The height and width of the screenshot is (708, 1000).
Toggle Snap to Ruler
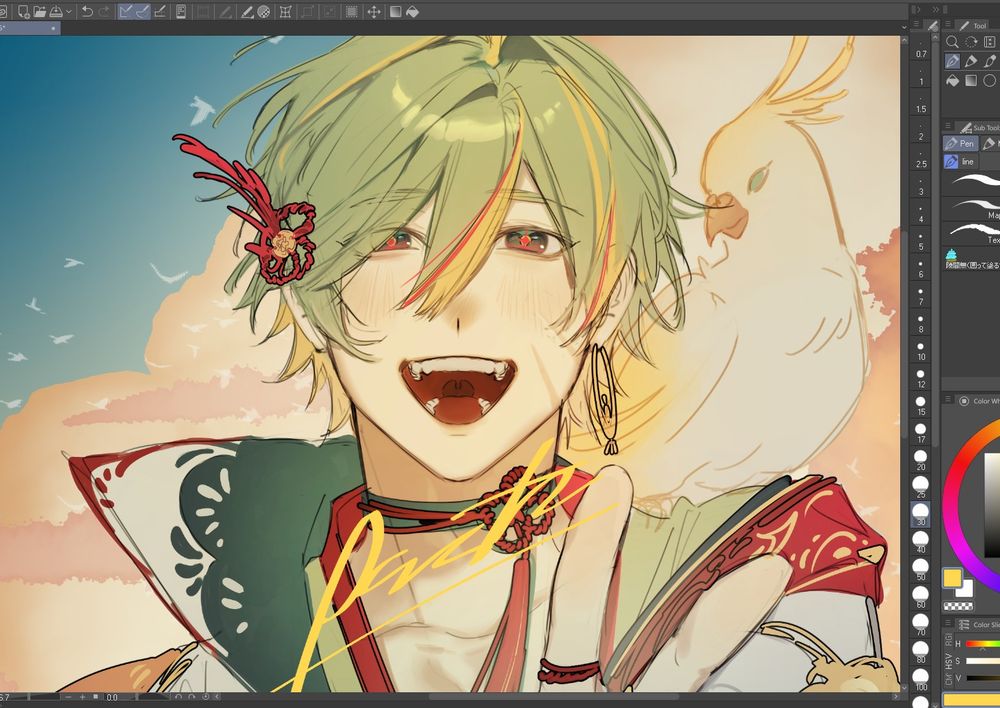click(x=126, y=11)
